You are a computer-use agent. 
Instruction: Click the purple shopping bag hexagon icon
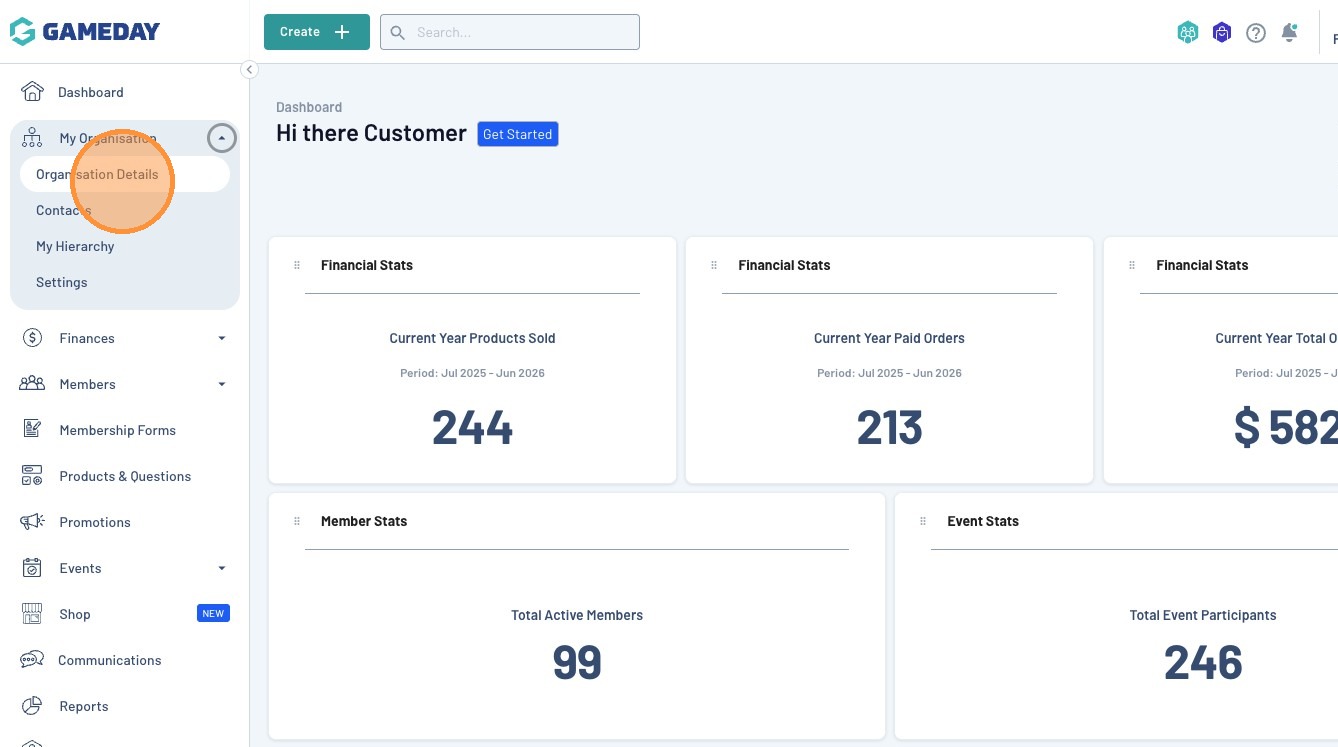coord(1222,33)
